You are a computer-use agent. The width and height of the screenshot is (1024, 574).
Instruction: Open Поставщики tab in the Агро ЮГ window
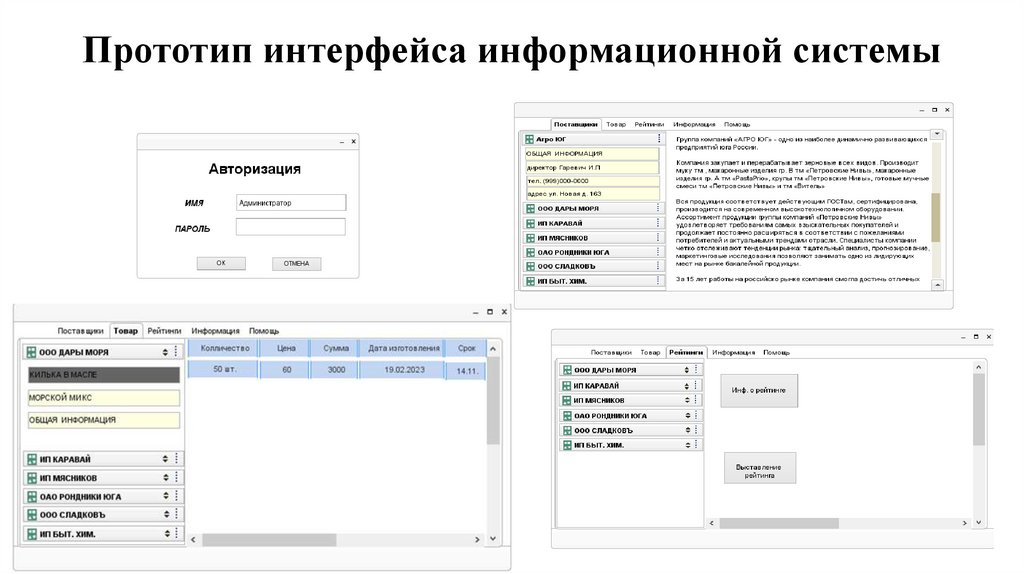[575, 124]
